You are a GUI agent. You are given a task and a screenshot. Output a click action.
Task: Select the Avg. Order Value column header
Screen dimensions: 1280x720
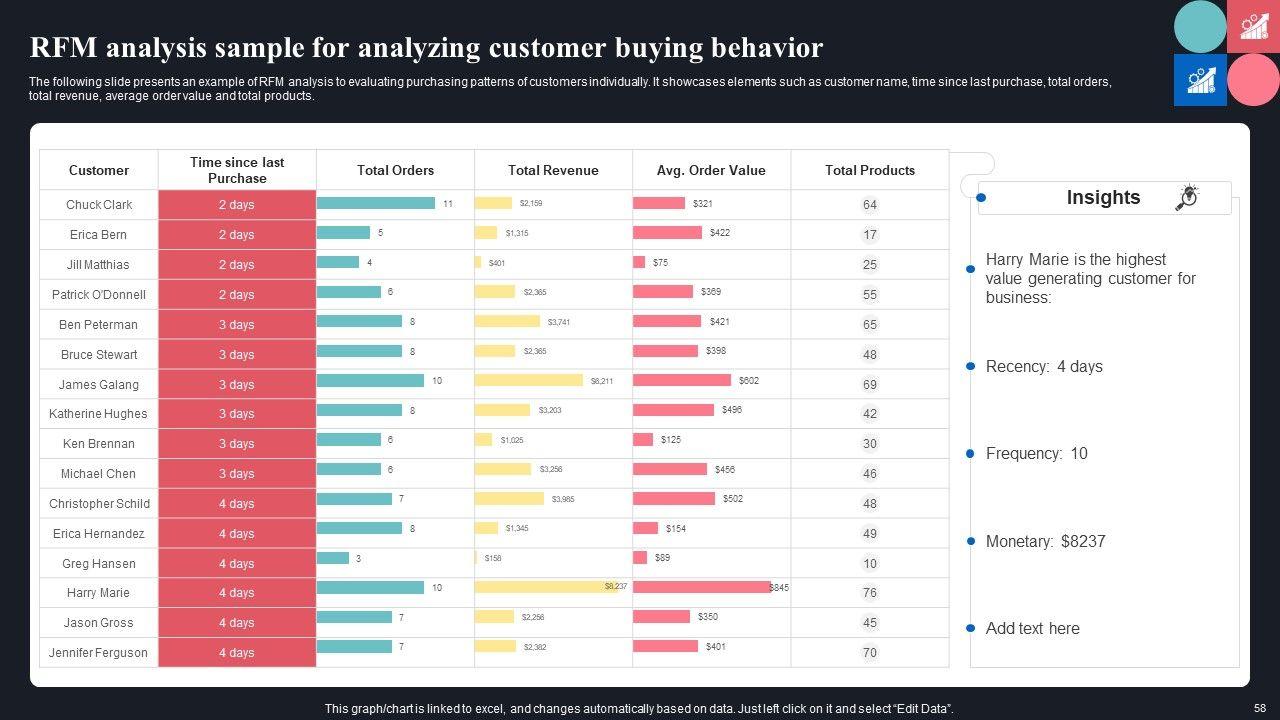tap(711, 170)
